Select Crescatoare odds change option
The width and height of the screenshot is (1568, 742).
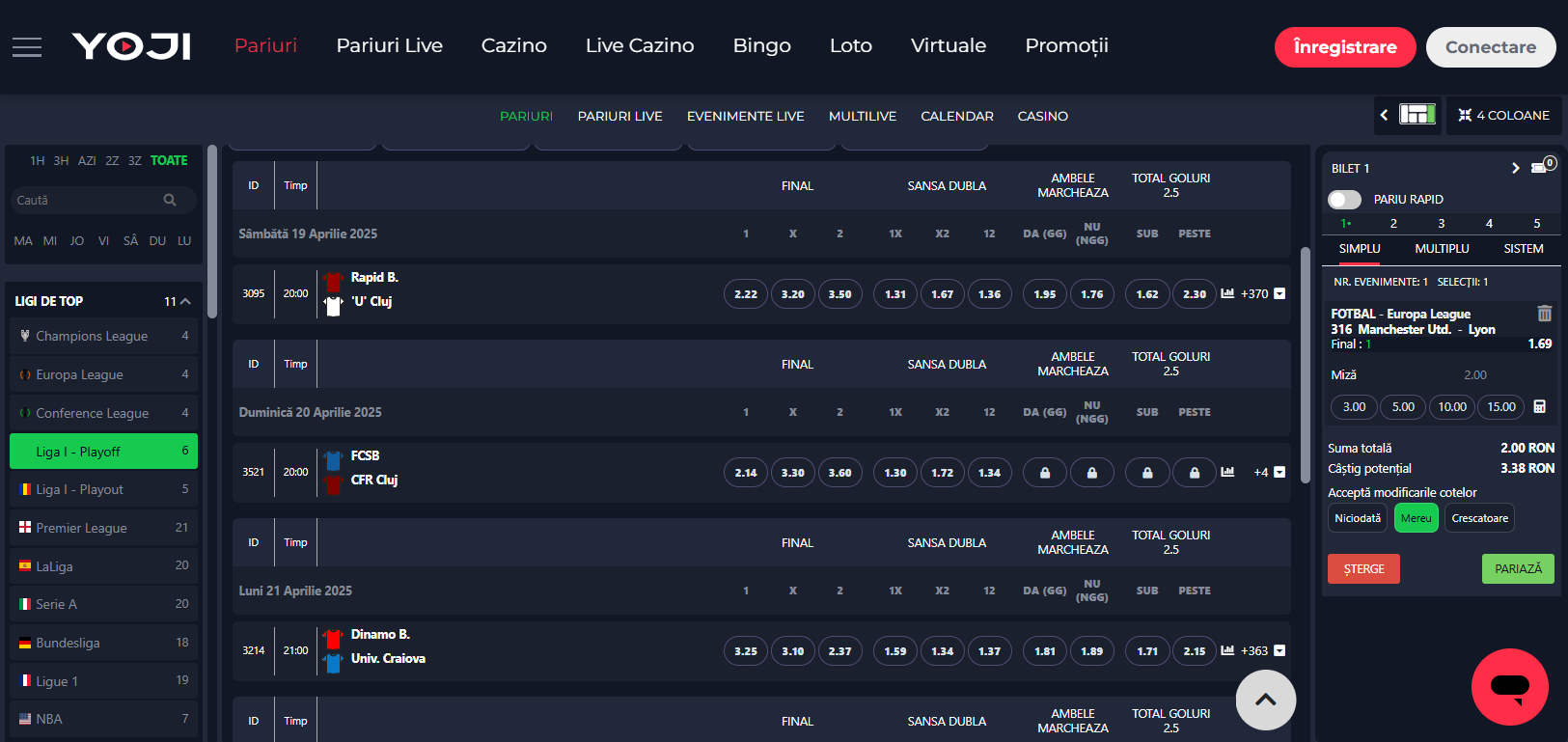pos(1478,518)
